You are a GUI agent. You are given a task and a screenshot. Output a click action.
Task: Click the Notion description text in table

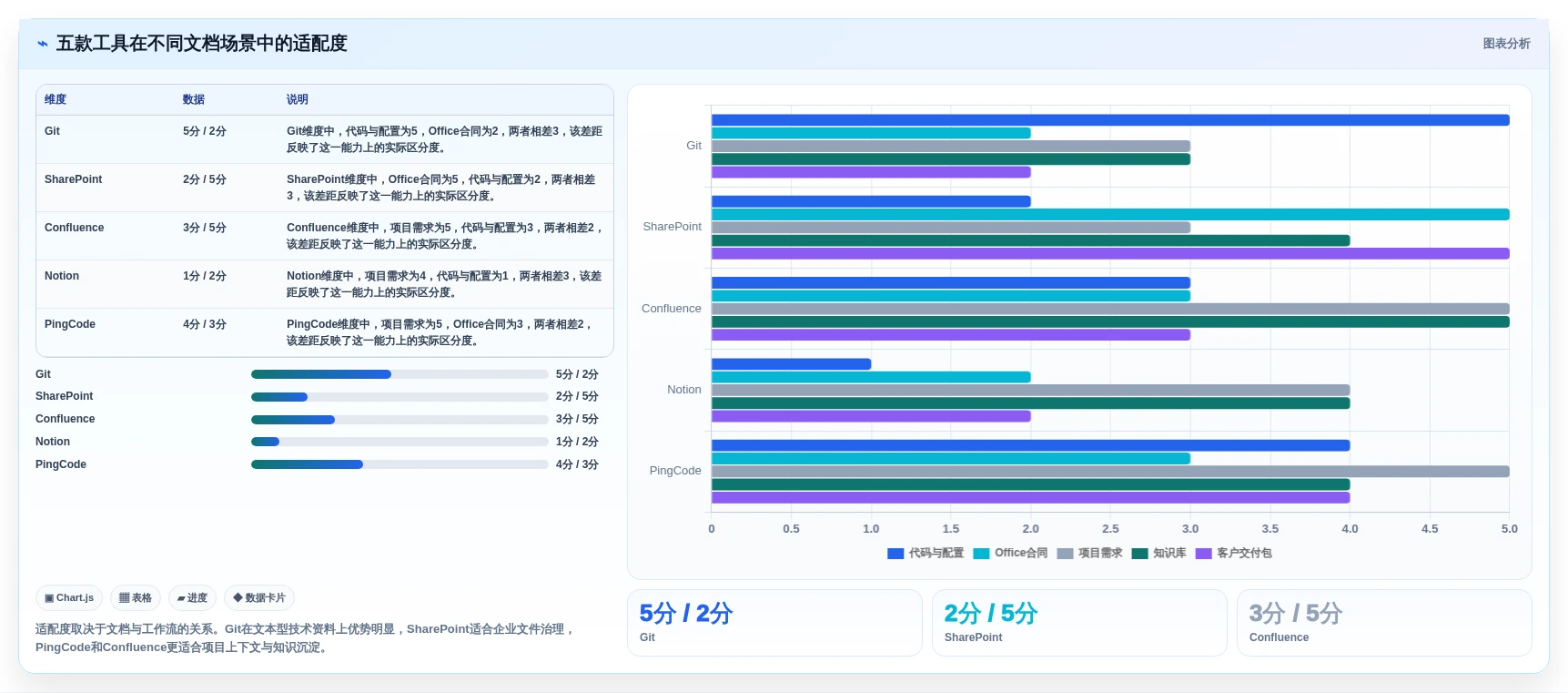(x=445, y=284)
